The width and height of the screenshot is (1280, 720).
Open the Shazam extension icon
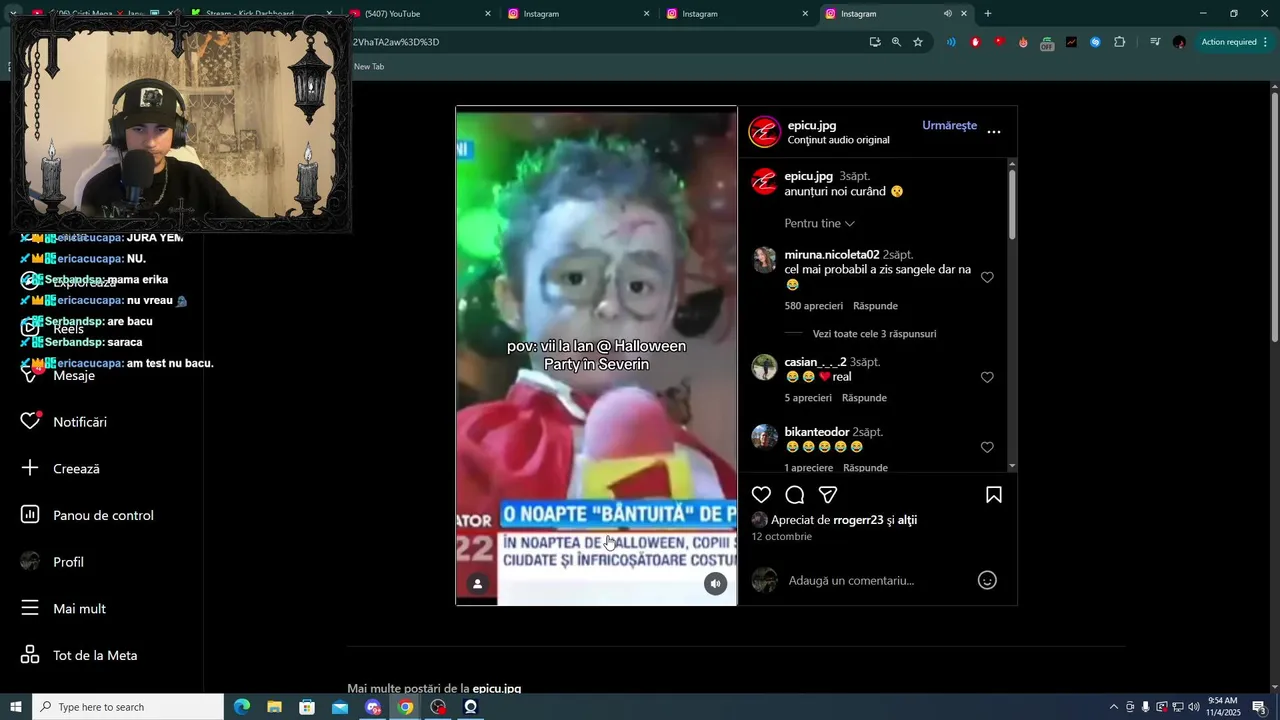tap(1096, 42)
